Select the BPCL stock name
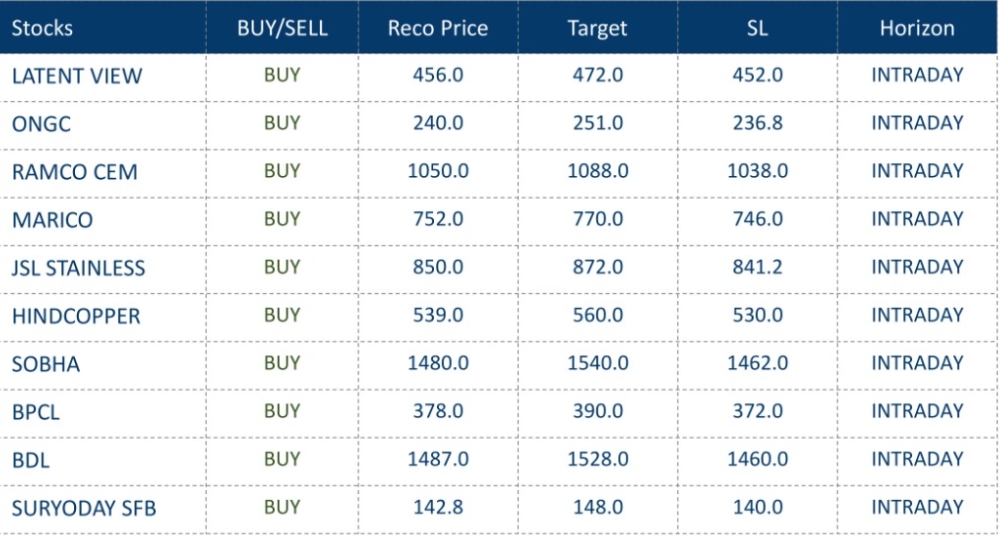 pos(36,412)
